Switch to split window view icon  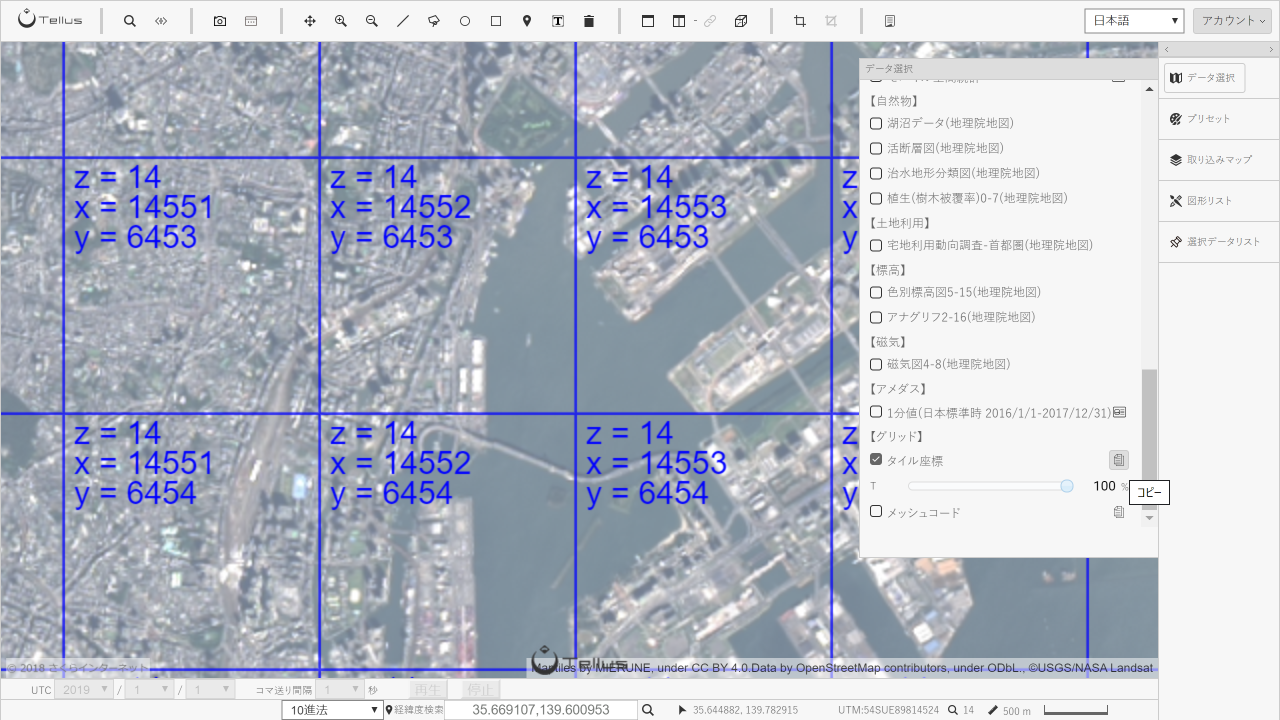(680, 21)
